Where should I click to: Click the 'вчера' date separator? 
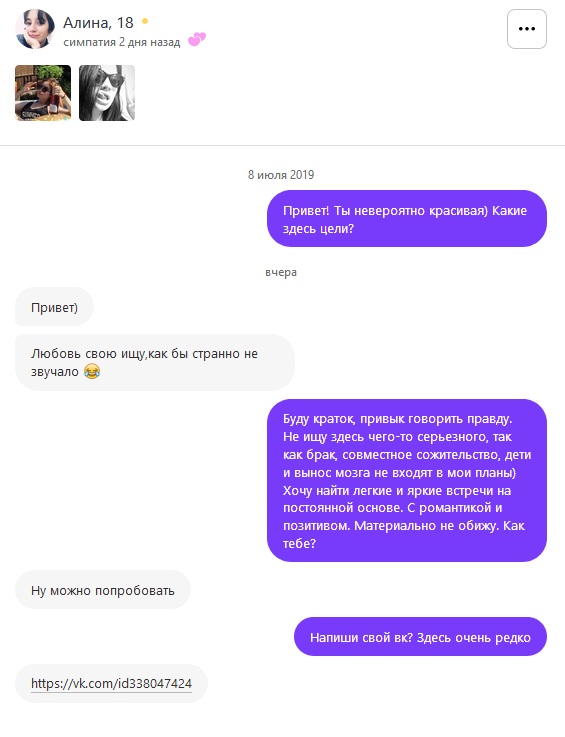tap(281, 273)
